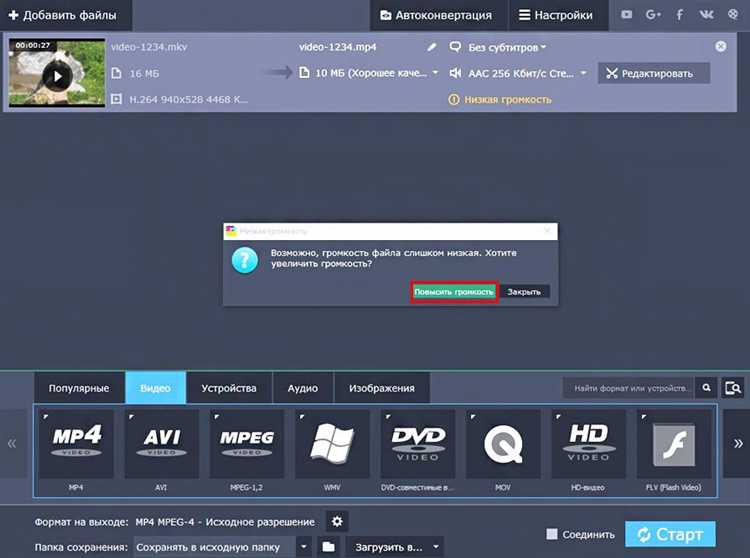Open output format settings gear icon
Screen dimensions: 750x558
click(337, 521)
